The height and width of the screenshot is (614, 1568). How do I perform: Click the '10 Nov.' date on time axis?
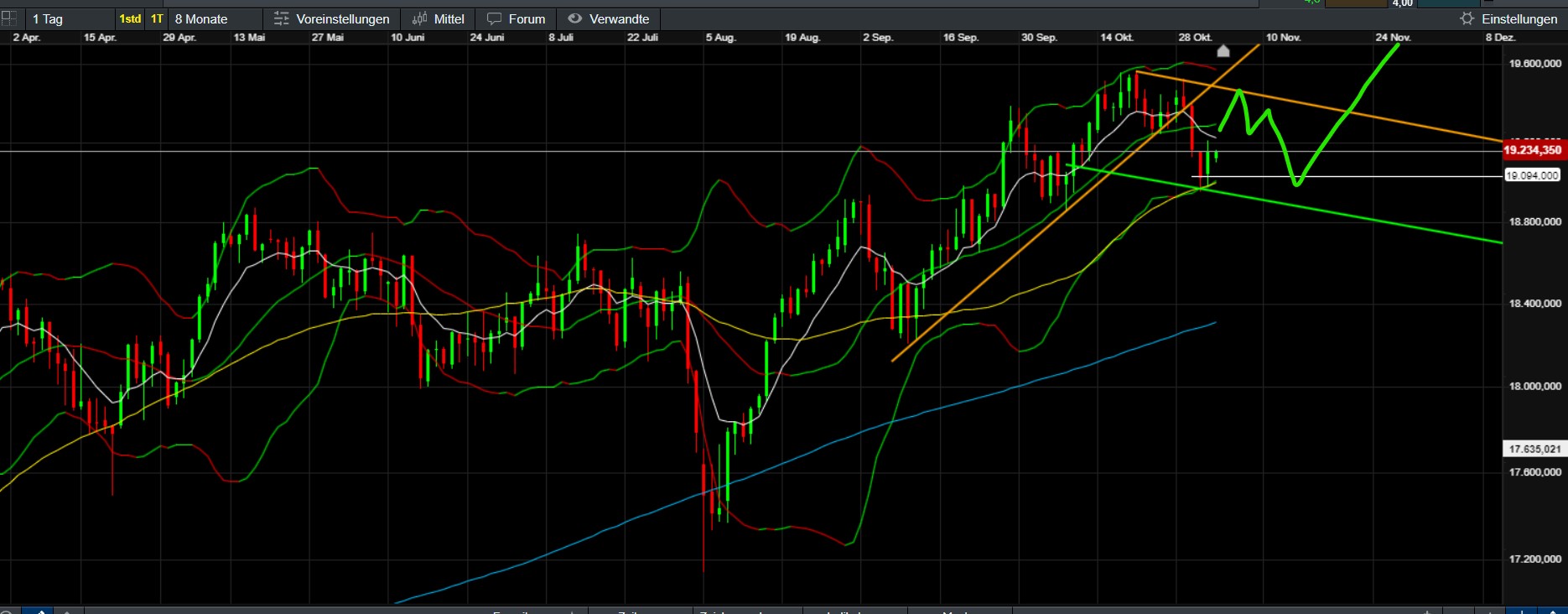[1283, 38]
